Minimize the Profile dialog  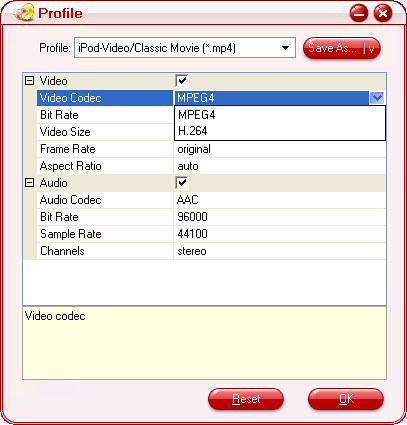(359, 14)
